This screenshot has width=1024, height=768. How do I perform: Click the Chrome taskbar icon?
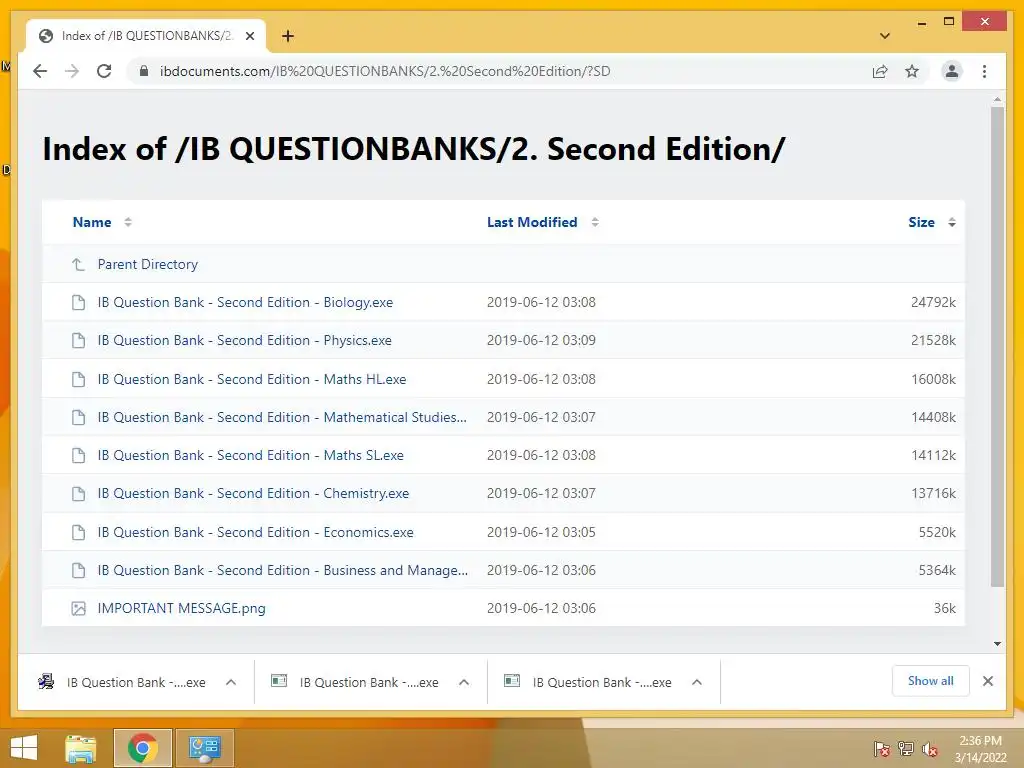tap(143, 748)
